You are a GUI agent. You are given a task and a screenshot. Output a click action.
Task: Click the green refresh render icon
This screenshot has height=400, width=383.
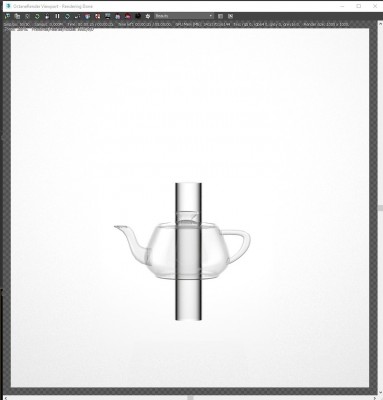pyautogui.click(x=37, y=16)
